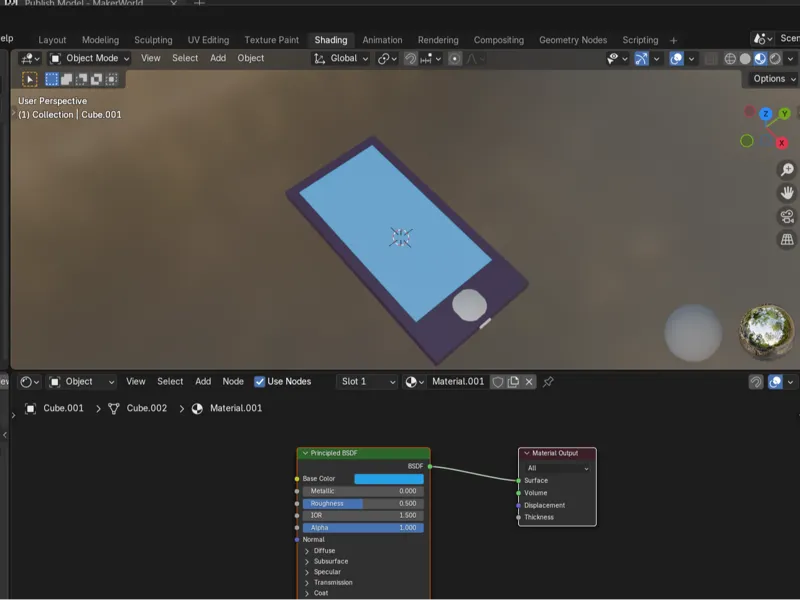Viewport: 800px width, 600px height.
Task: Select the pan hand viewport icon
Action: coord(787,193)
